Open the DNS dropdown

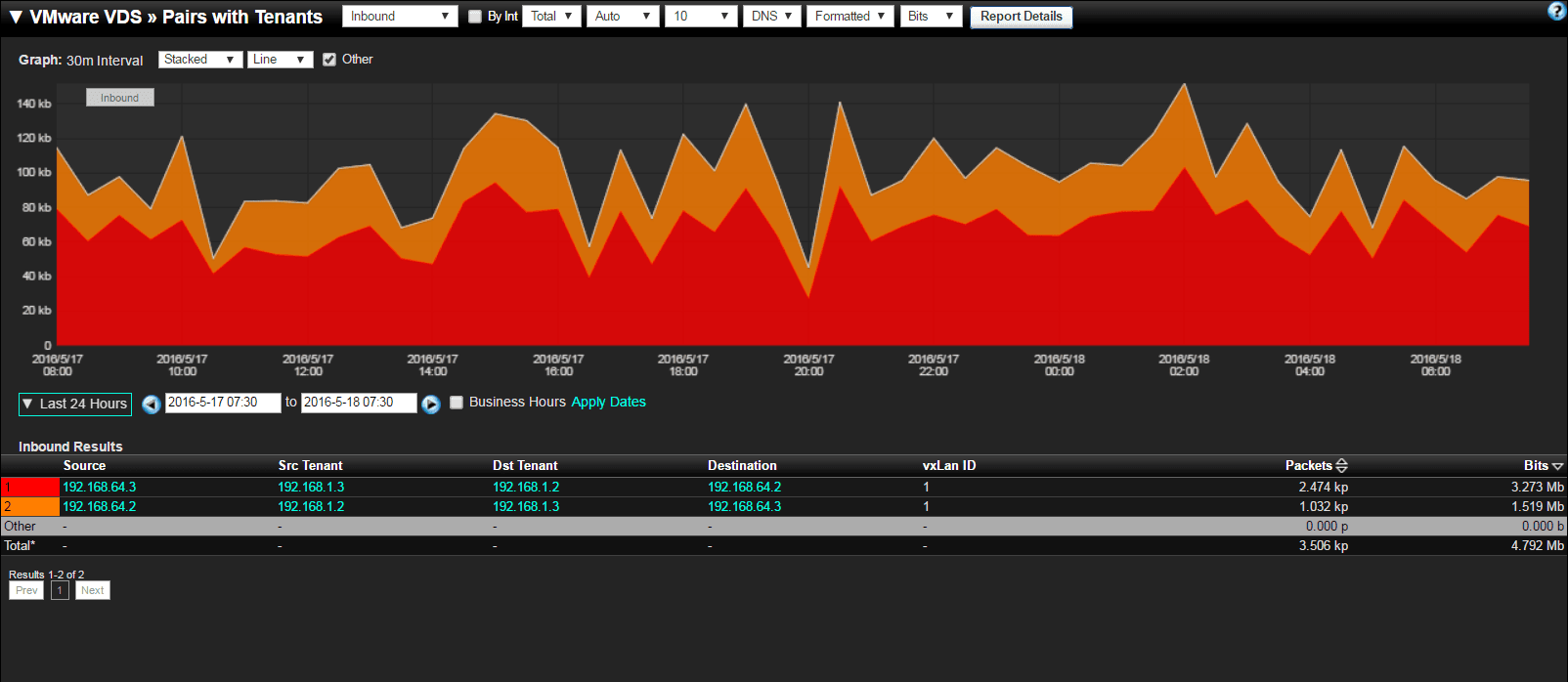pos(772,17)
